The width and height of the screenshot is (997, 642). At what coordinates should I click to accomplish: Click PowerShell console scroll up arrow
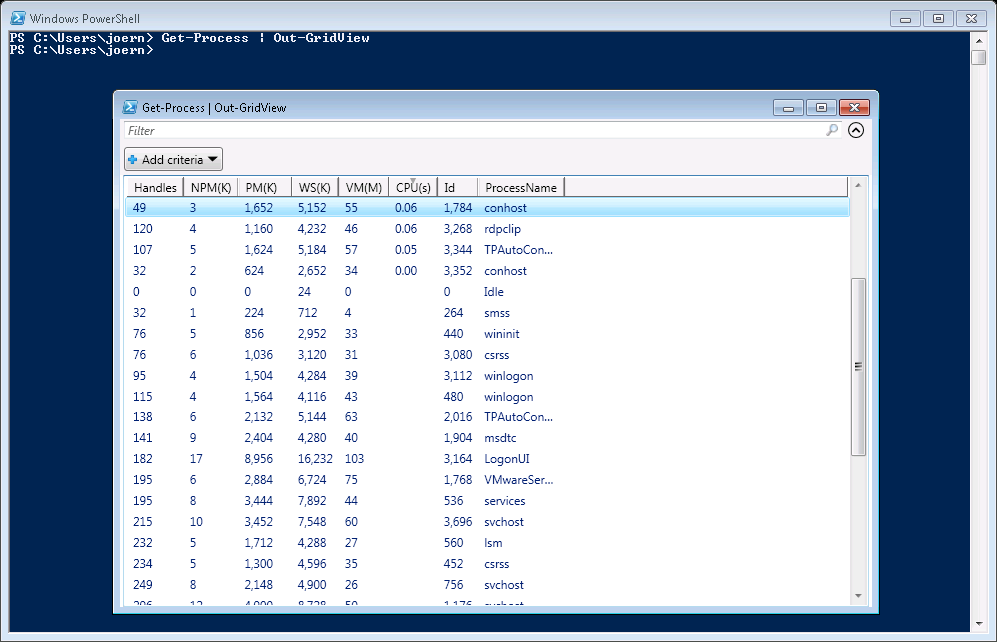(979, 41)
